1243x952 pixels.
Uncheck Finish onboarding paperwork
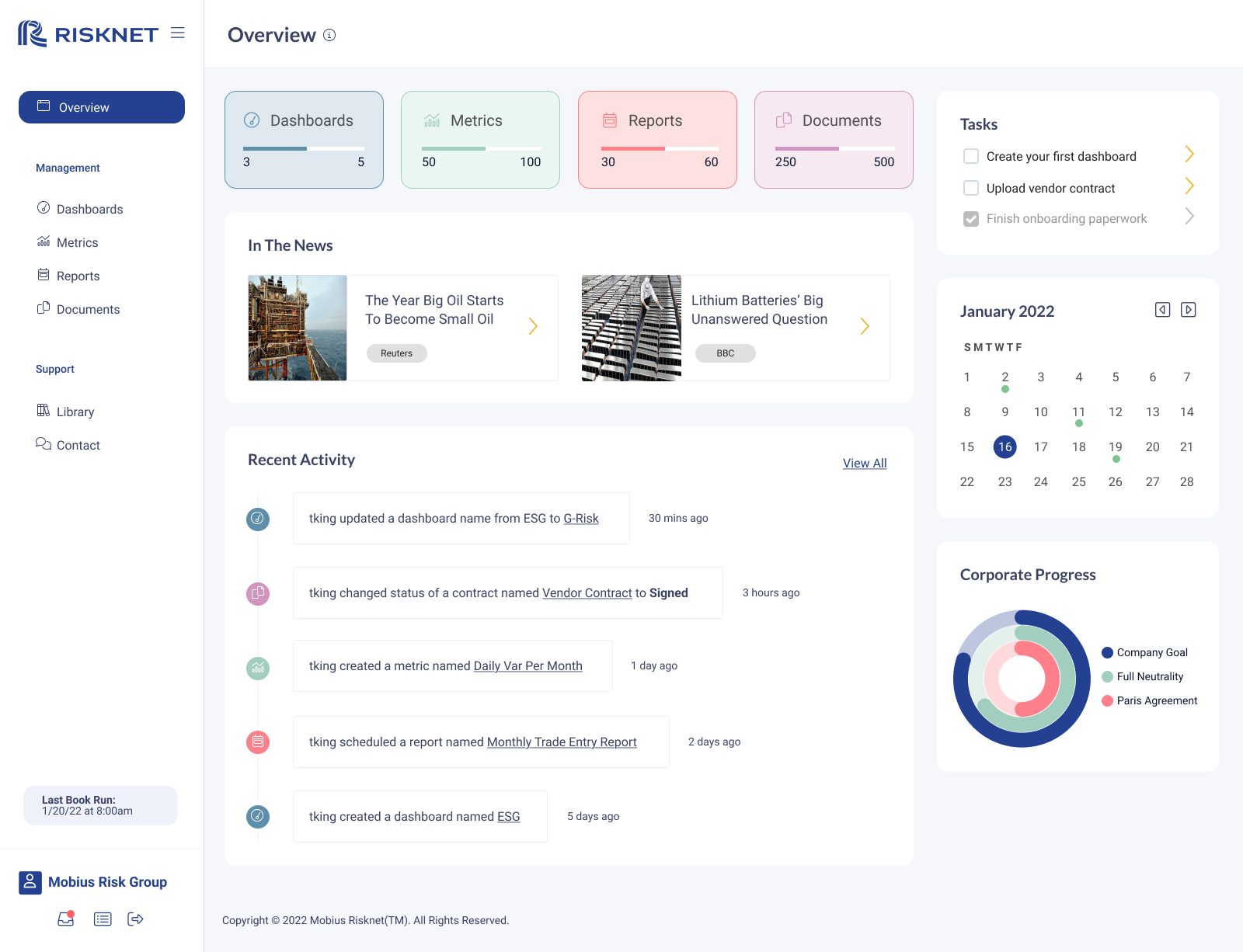971,218
